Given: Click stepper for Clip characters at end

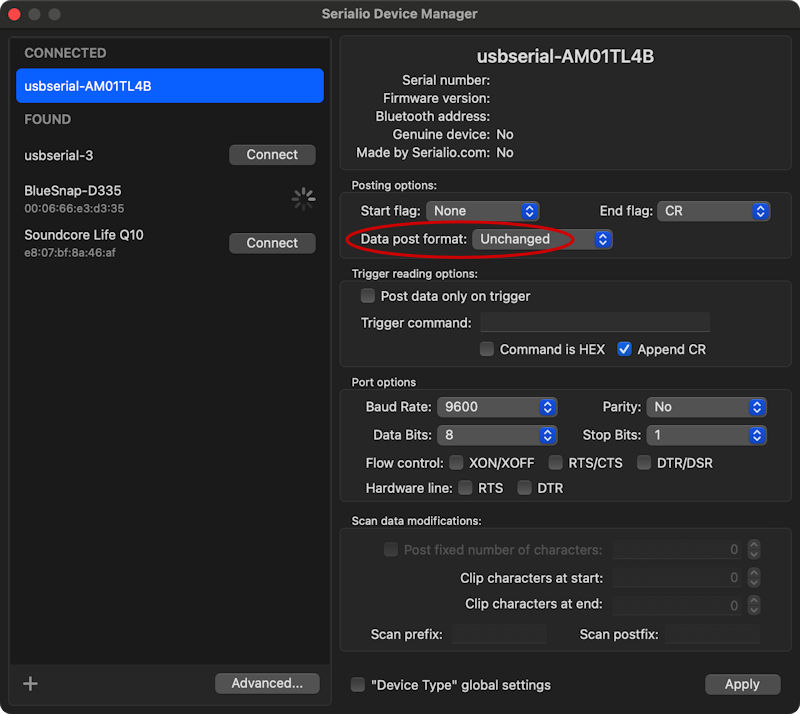Looking at the screenshot, I should coord(754,605).
